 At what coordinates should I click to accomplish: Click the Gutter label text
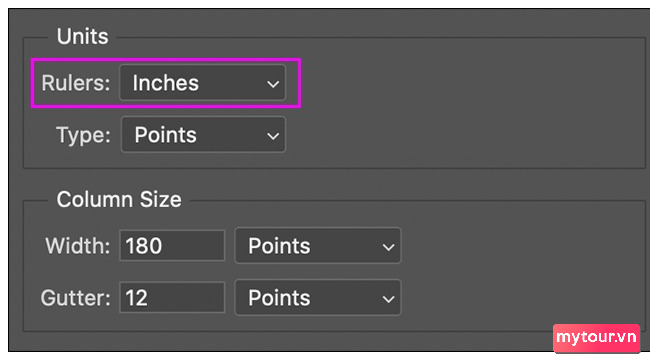[75, 298]
